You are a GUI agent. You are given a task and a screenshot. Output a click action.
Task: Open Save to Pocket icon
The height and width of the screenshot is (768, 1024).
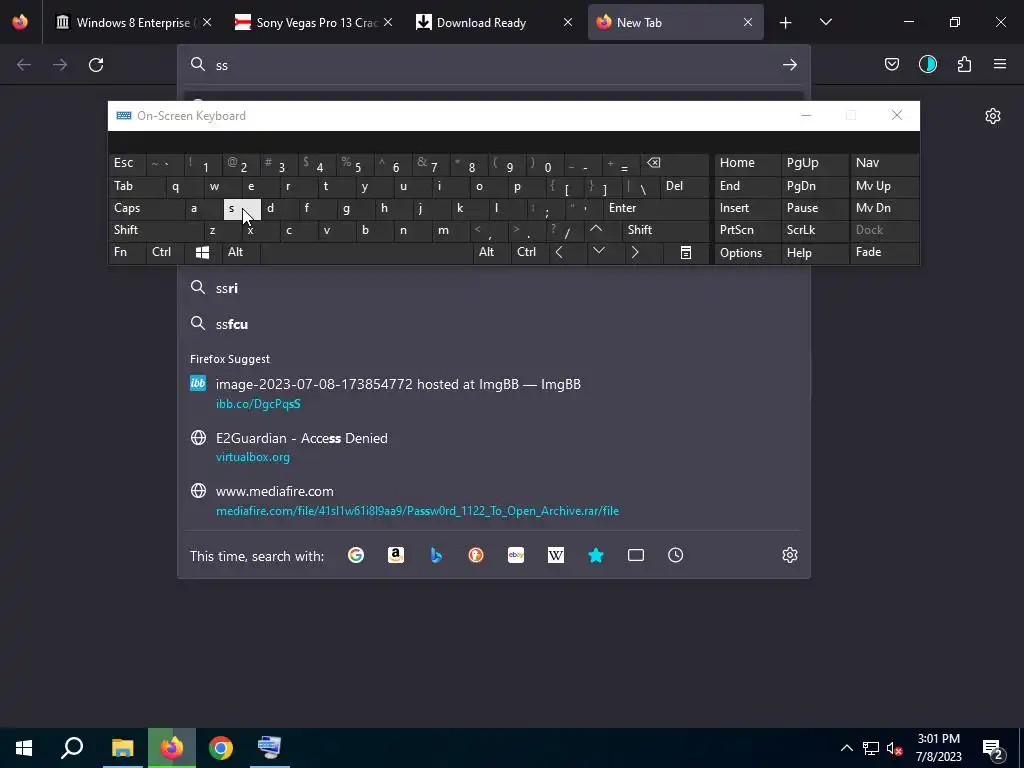click(891, 64)
